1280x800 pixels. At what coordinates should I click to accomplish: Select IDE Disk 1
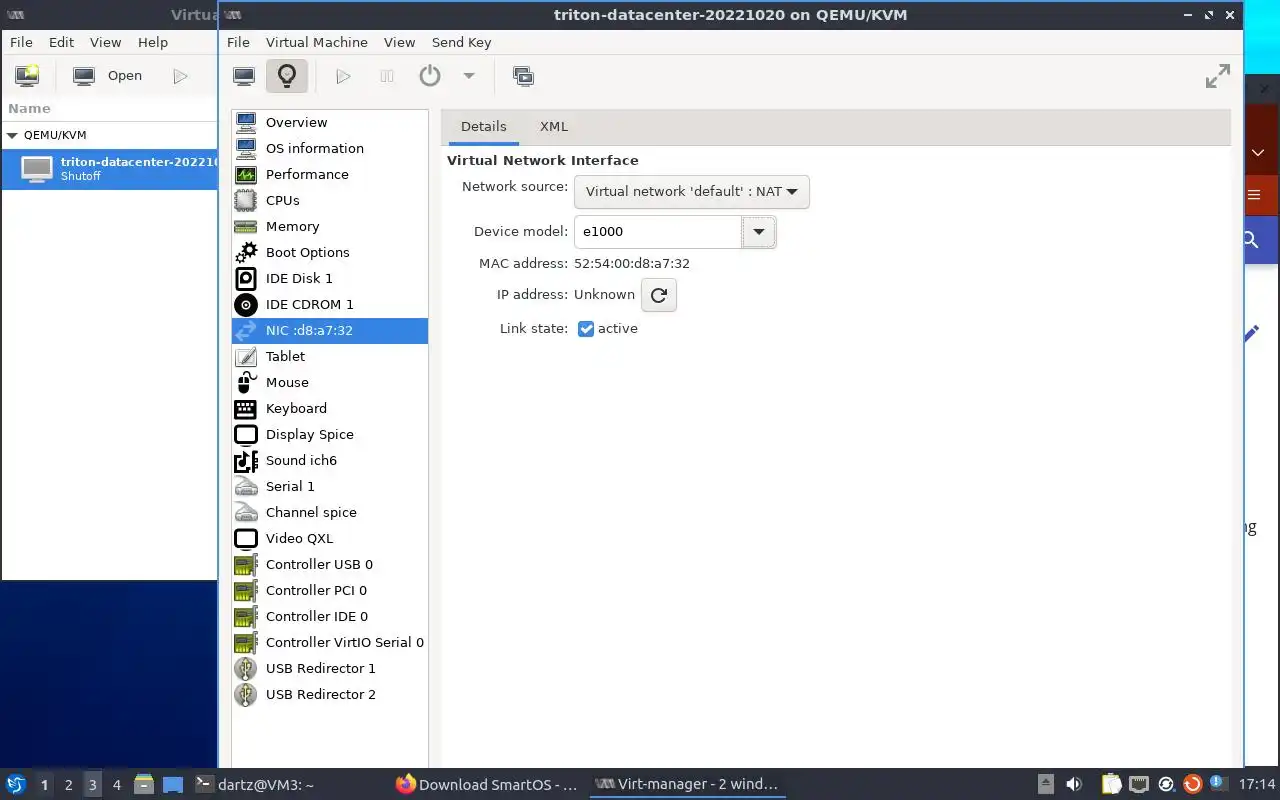330,278
